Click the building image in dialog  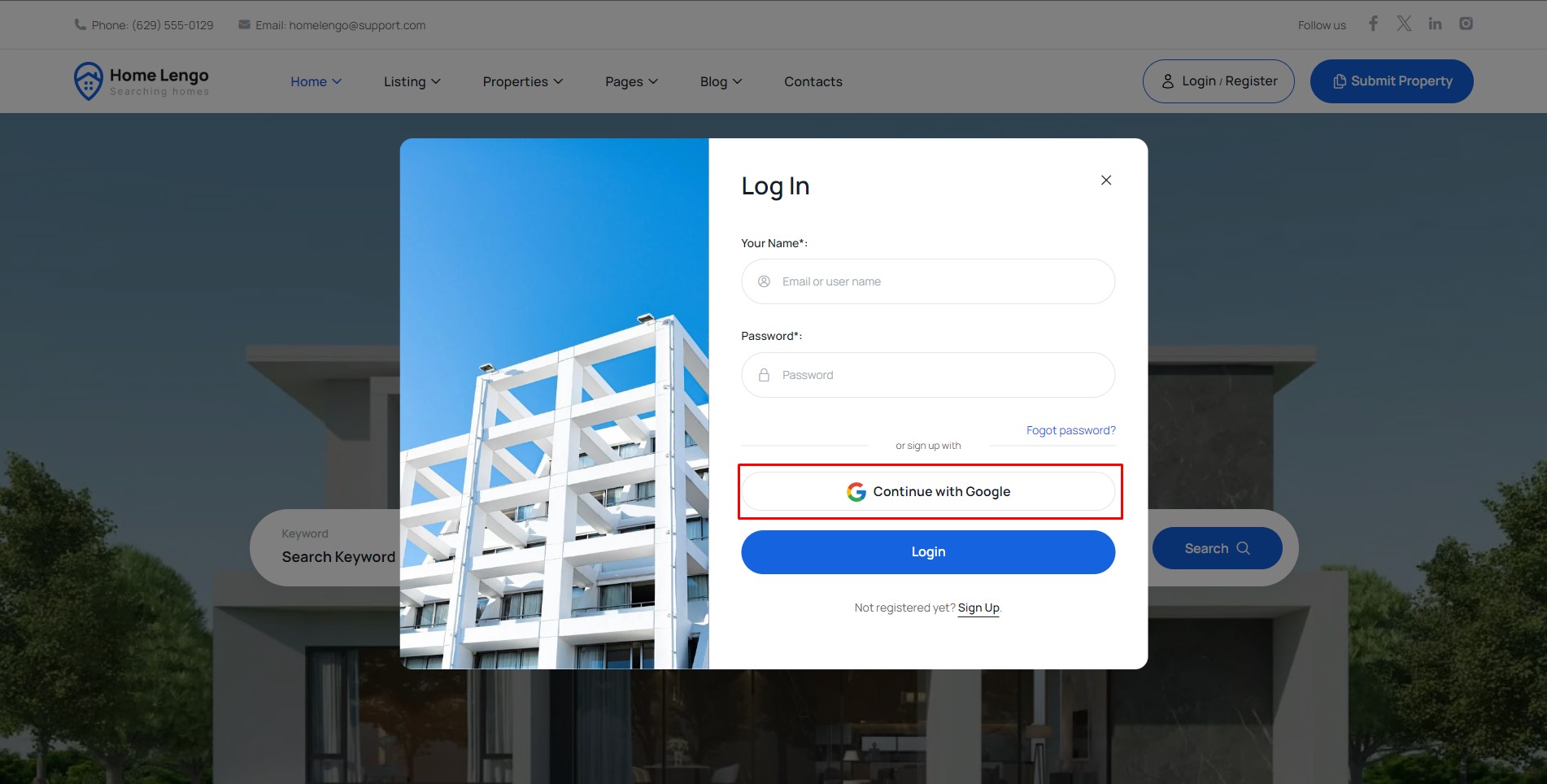click(x=554, y=403)
